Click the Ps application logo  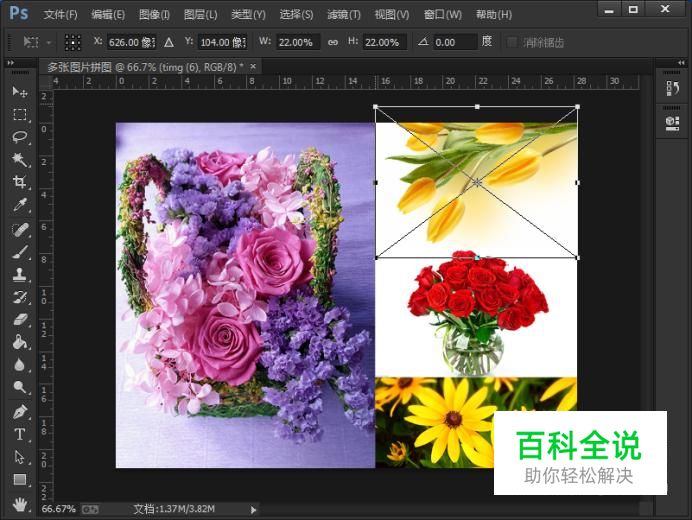(x=19, y=12)
